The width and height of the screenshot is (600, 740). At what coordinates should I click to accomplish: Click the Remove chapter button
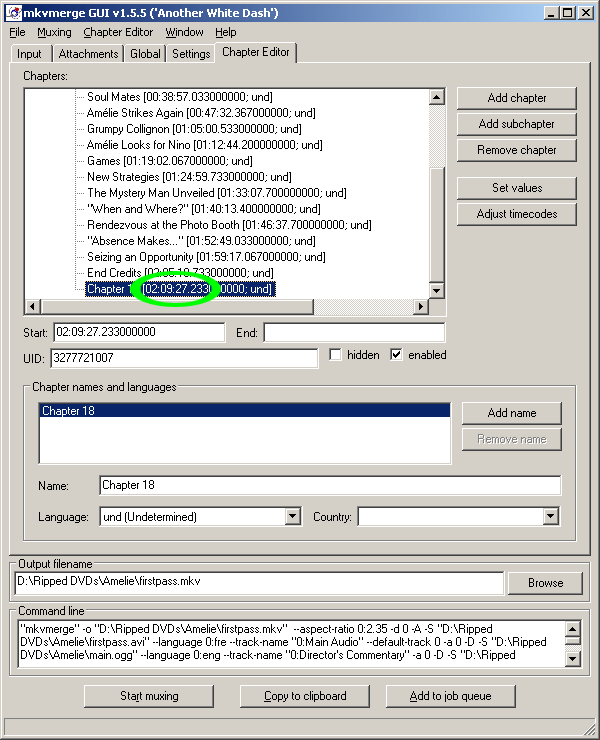pyautogui.click(x=516, y=150)
